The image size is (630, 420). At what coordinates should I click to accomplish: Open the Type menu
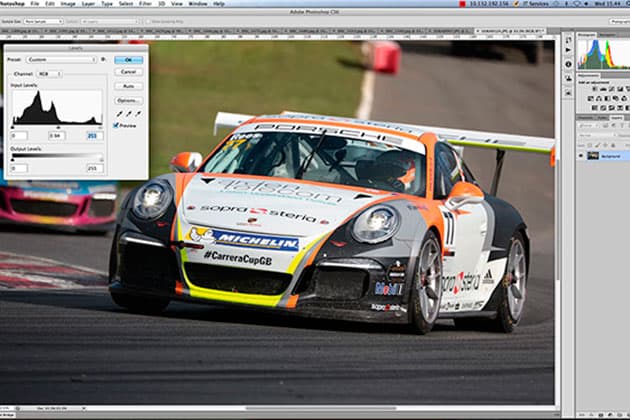coord(107,4)
